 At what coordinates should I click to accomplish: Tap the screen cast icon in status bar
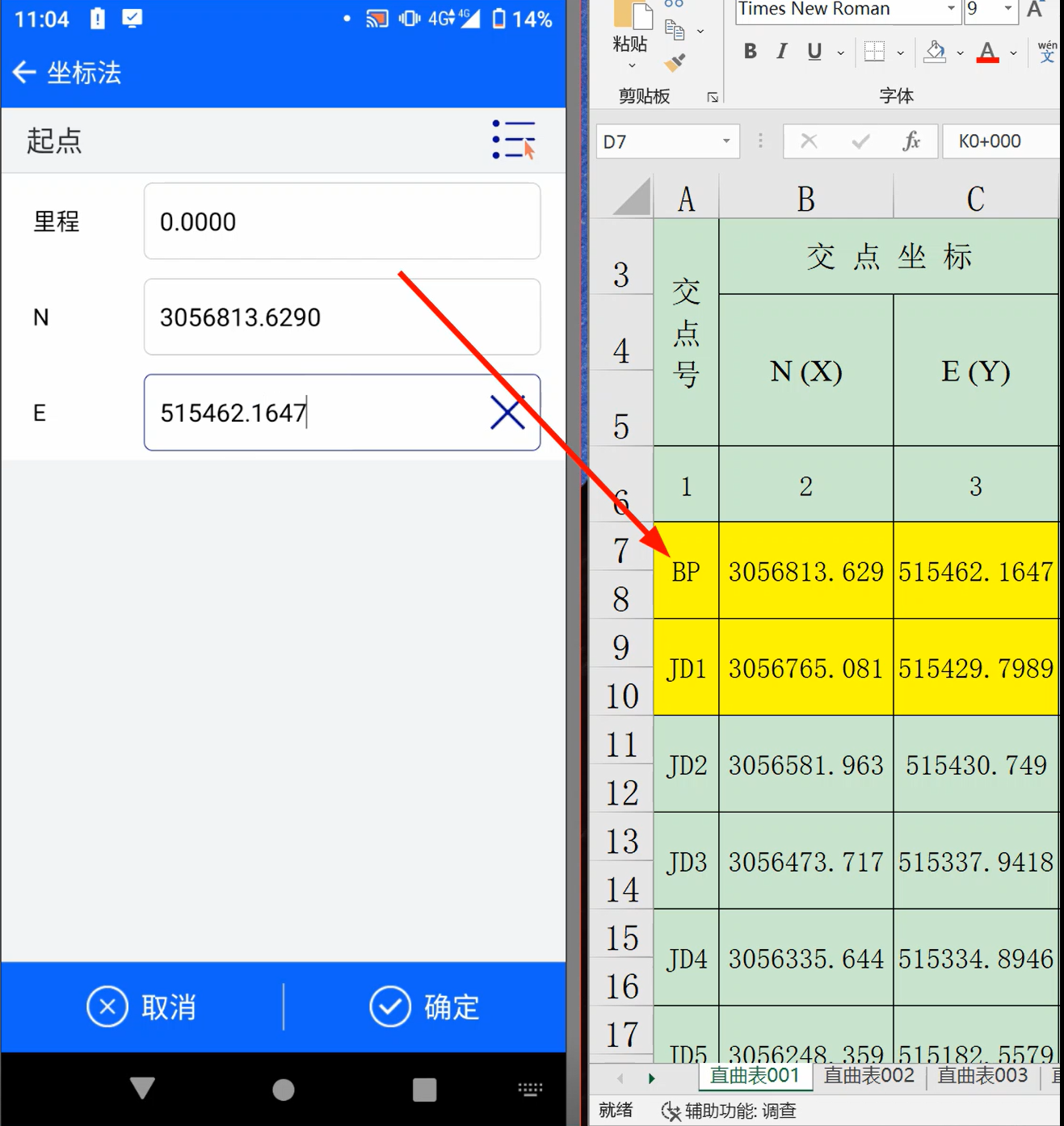pyautogui.click(x=376, y=19)
